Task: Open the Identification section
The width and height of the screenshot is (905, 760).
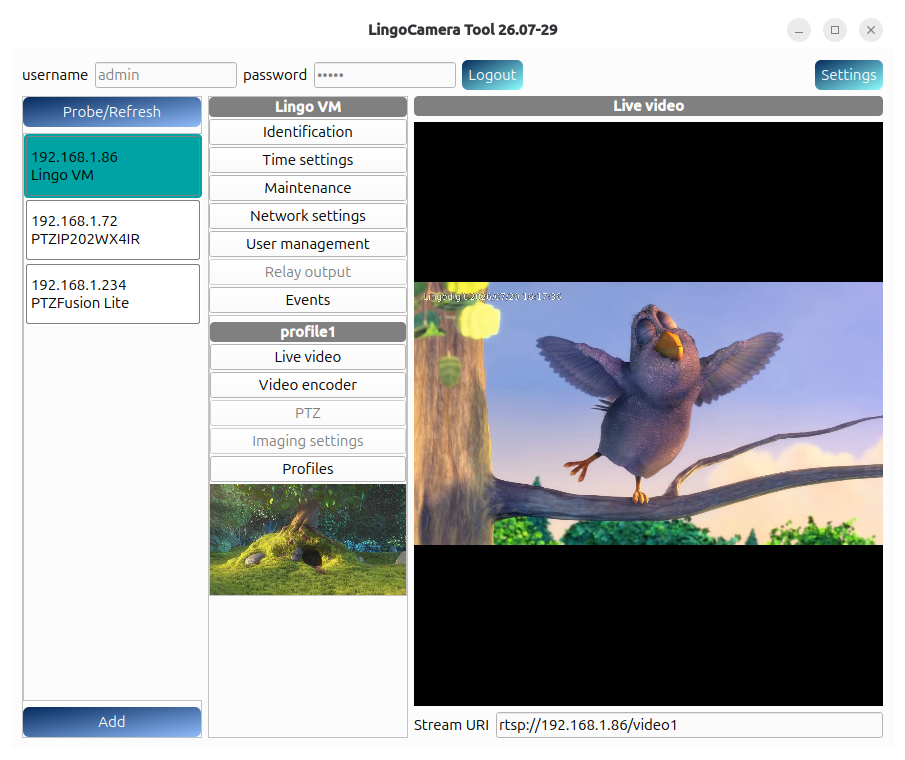Action: point(308,132)
